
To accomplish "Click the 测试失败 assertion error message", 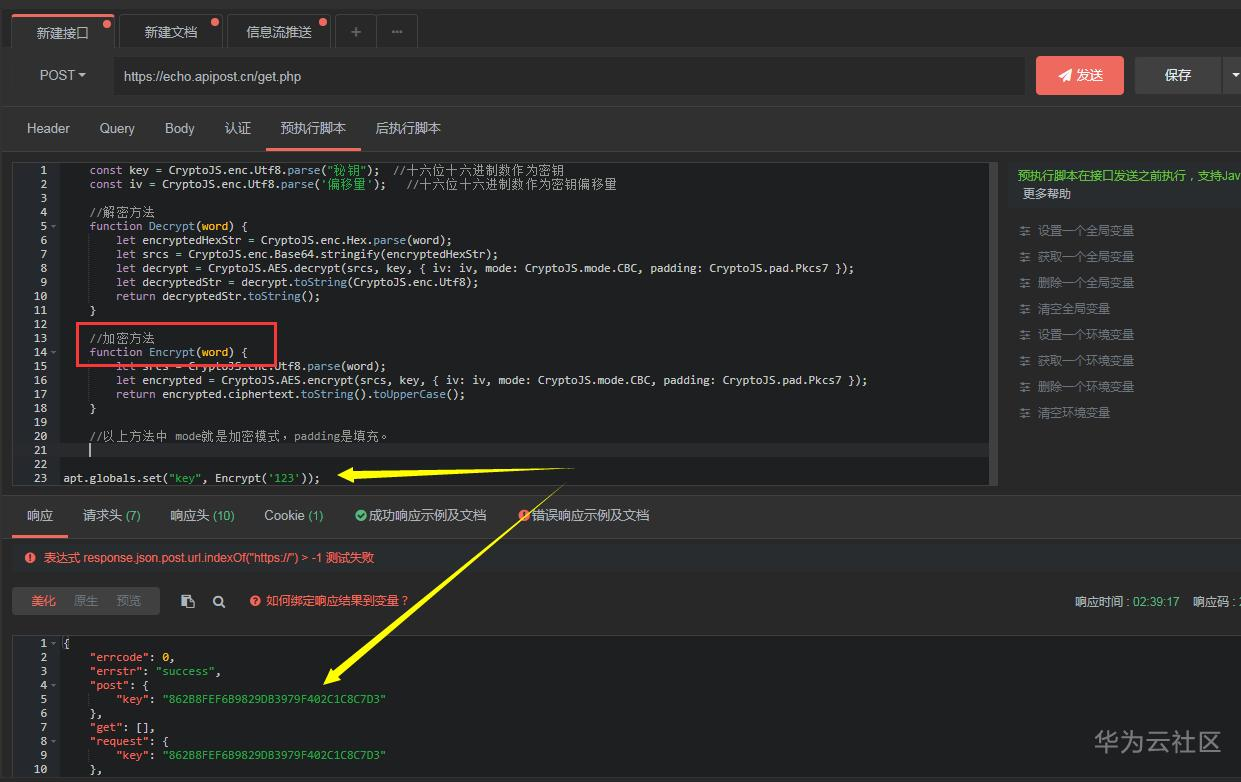I will click(x=208, y=558).
